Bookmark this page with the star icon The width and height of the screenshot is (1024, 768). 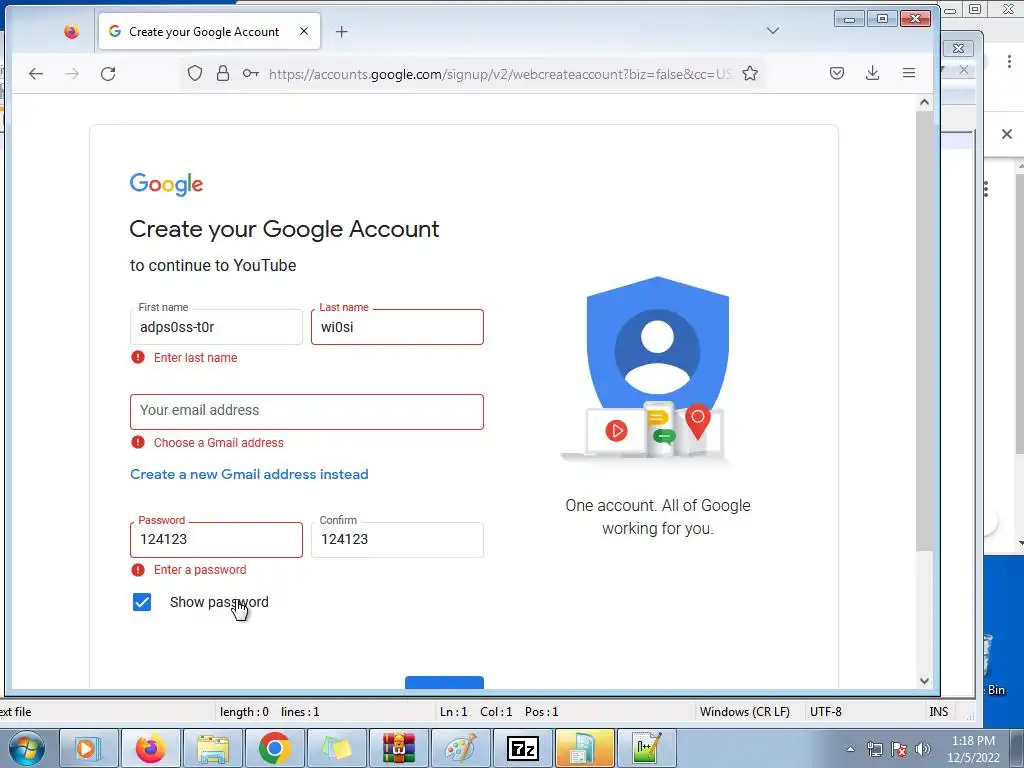click(750, 73)
